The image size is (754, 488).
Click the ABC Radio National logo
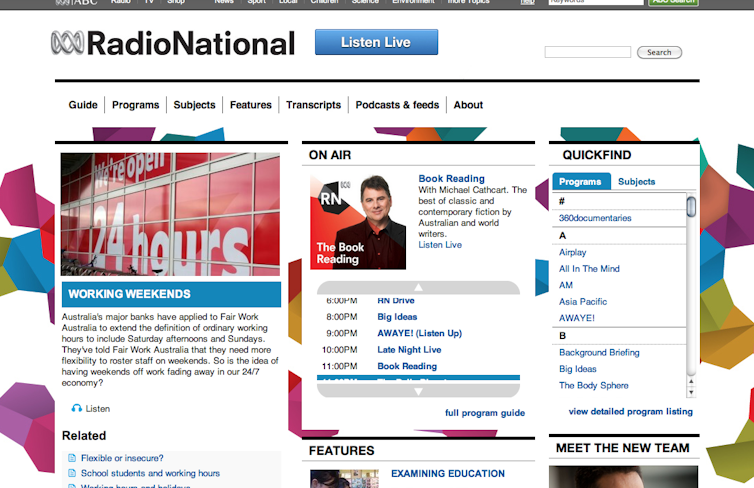pos(173,43)
